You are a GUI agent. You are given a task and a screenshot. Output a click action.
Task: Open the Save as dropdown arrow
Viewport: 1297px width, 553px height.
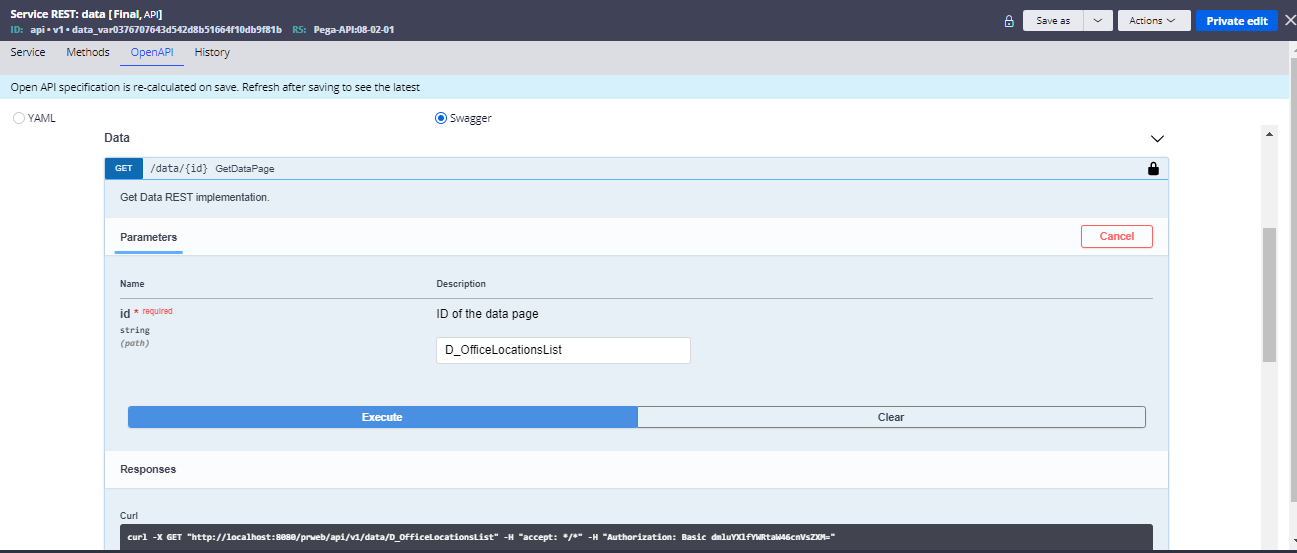tap(1098, 21)
